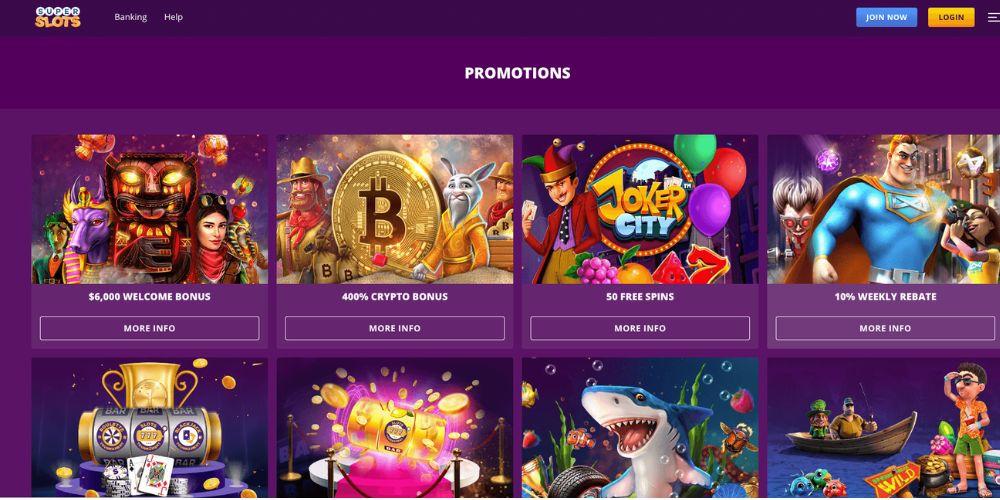This screenshot has height=500, width=1000.
Task: Select the fishing boat promo image
Action: [883, 427]
